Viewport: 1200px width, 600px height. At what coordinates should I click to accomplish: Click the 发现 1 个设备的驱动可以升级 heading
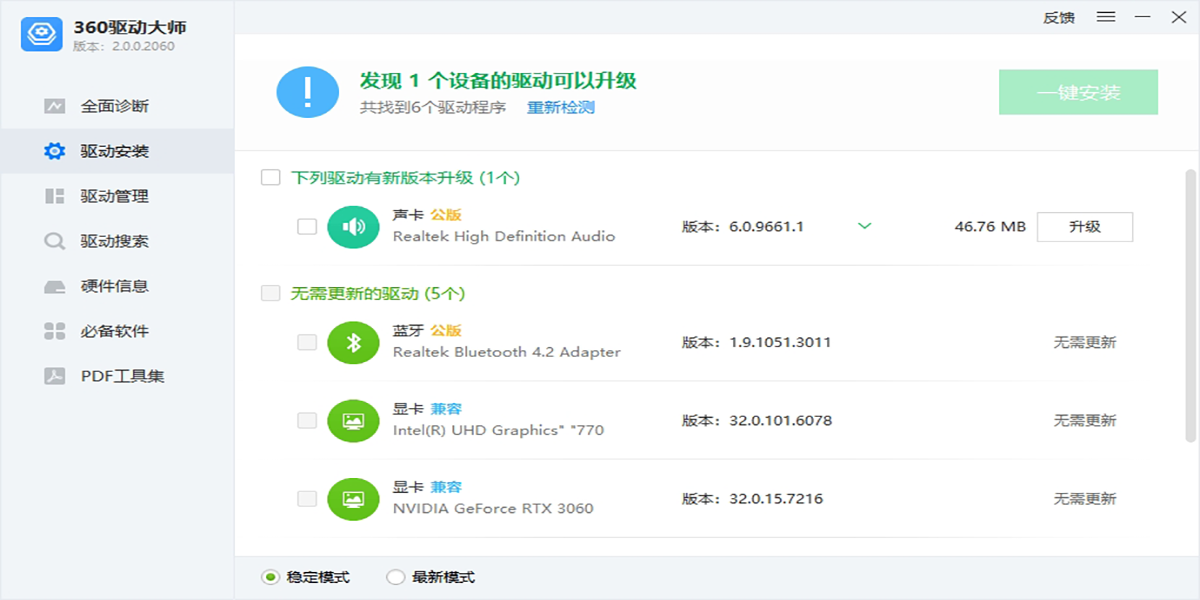click(x=498, y=81)
